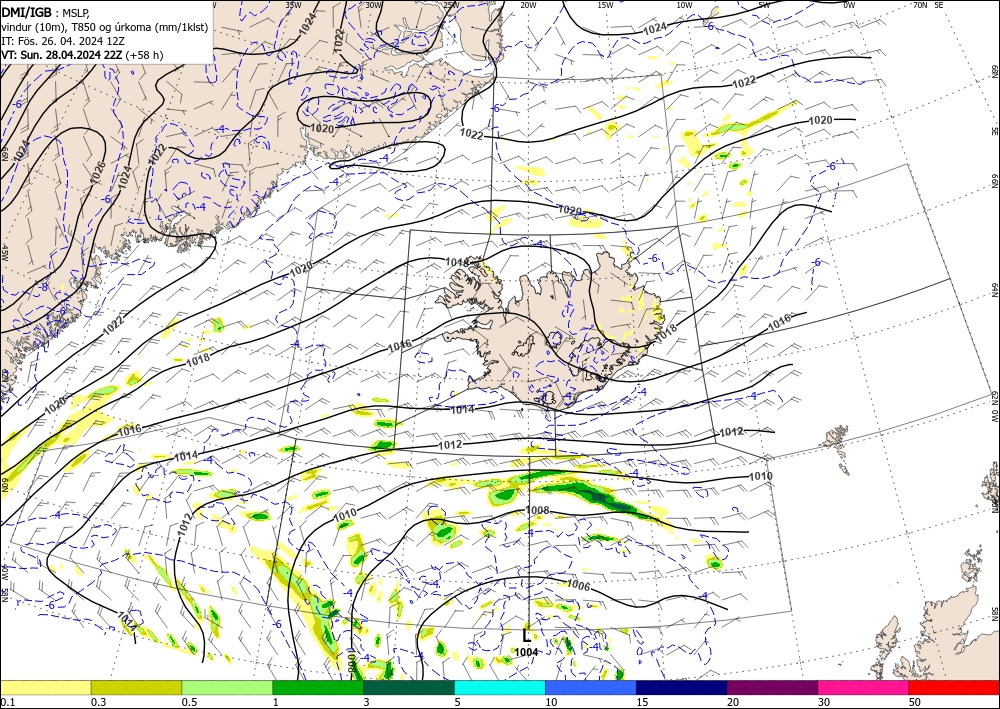Image resolution: width=1000 pixels, height=709 pixels.
Task: Click the red 50+ legend swatch
Action: pos(954,687)
